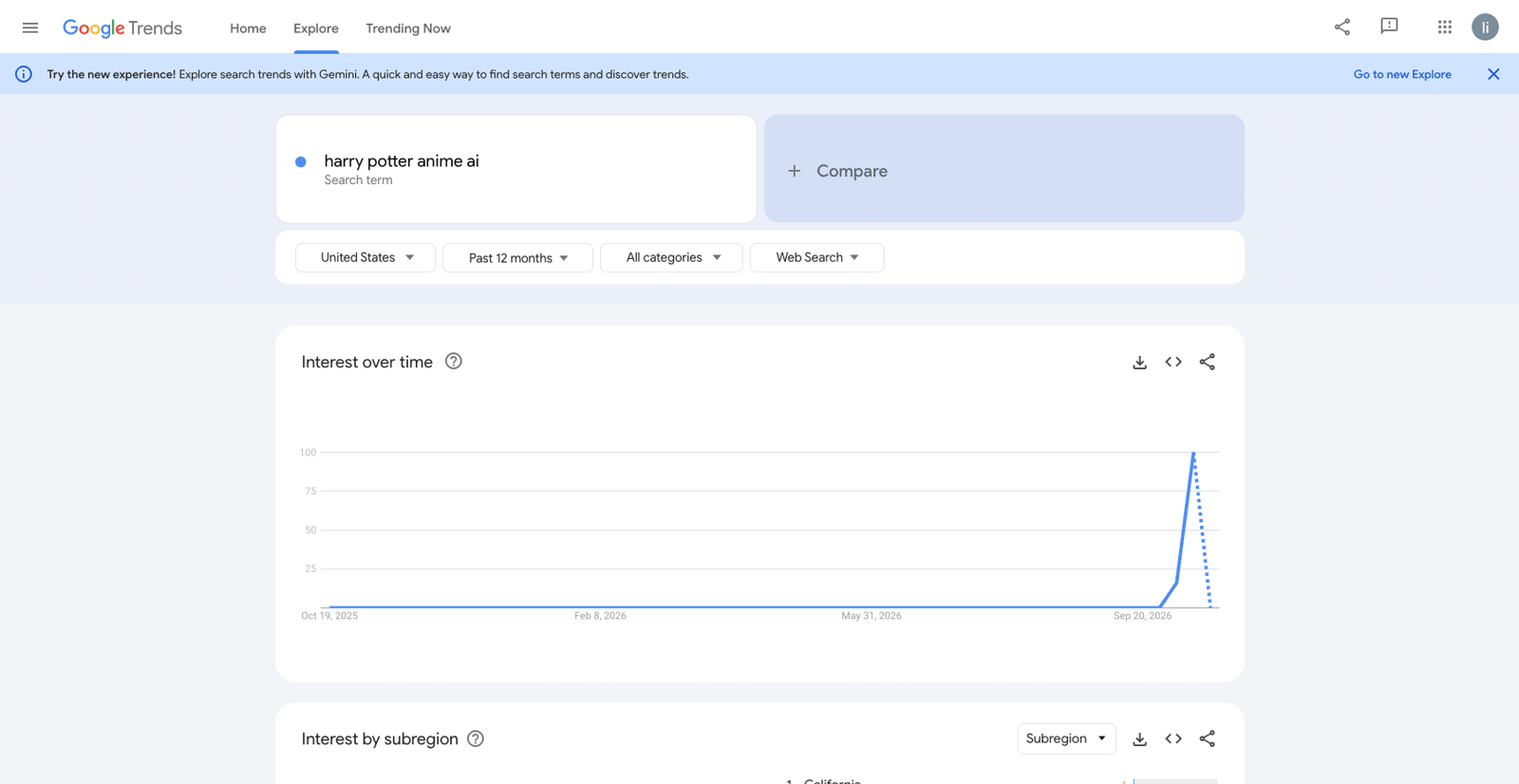The height and width of the screenshot is (784, 1519).
Task: Open the account profile avatar
Action: click(x=1485, y=27)
